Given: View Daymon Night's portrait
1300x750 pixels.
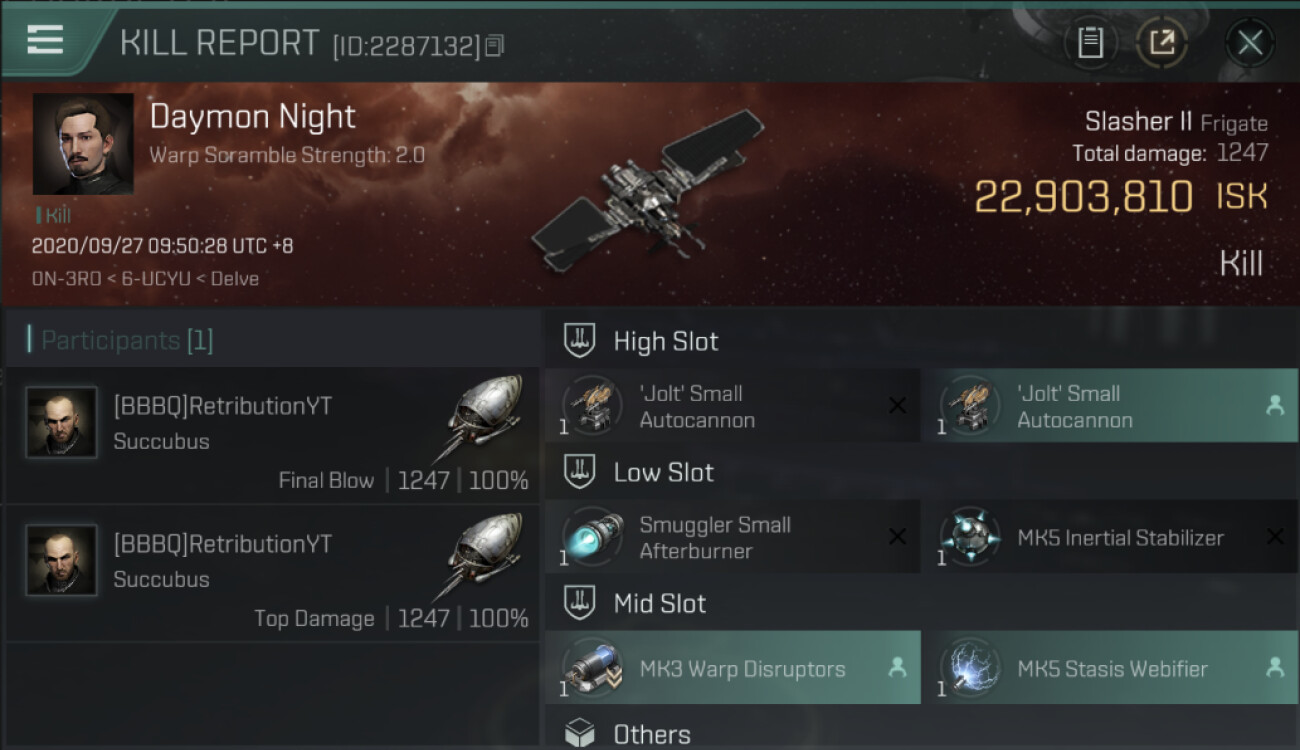Looking at the screenshot, I should tap(83, 144).
